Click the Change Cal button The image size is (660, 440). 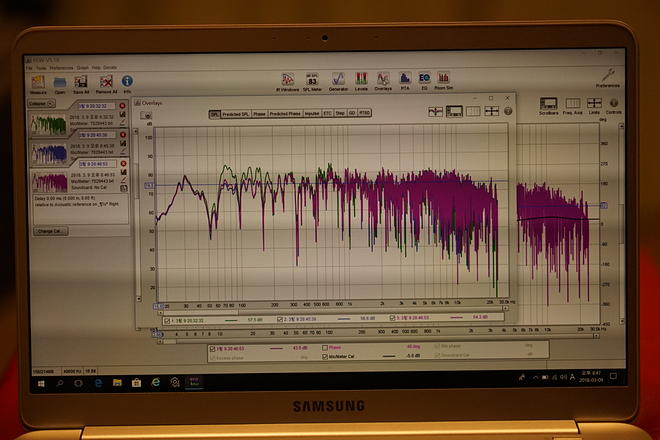coord(48,231)
